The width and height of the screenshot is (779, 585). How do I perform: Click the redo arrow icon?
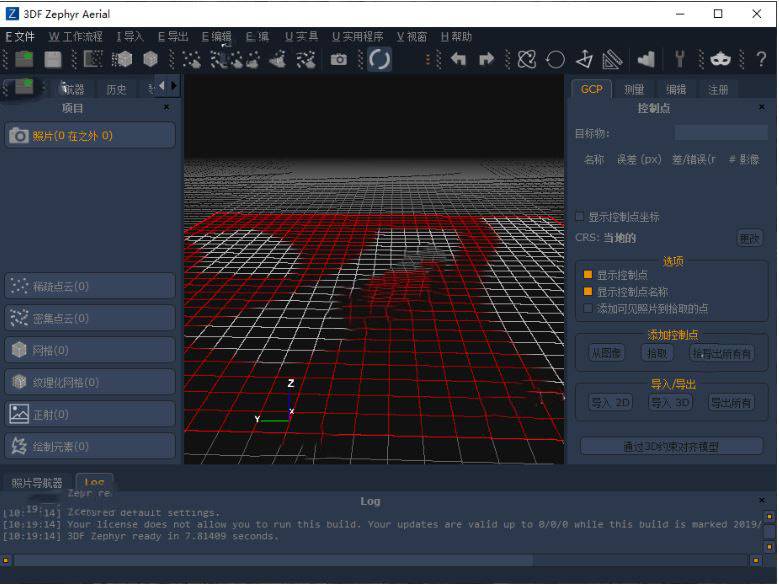click(486, 59)
